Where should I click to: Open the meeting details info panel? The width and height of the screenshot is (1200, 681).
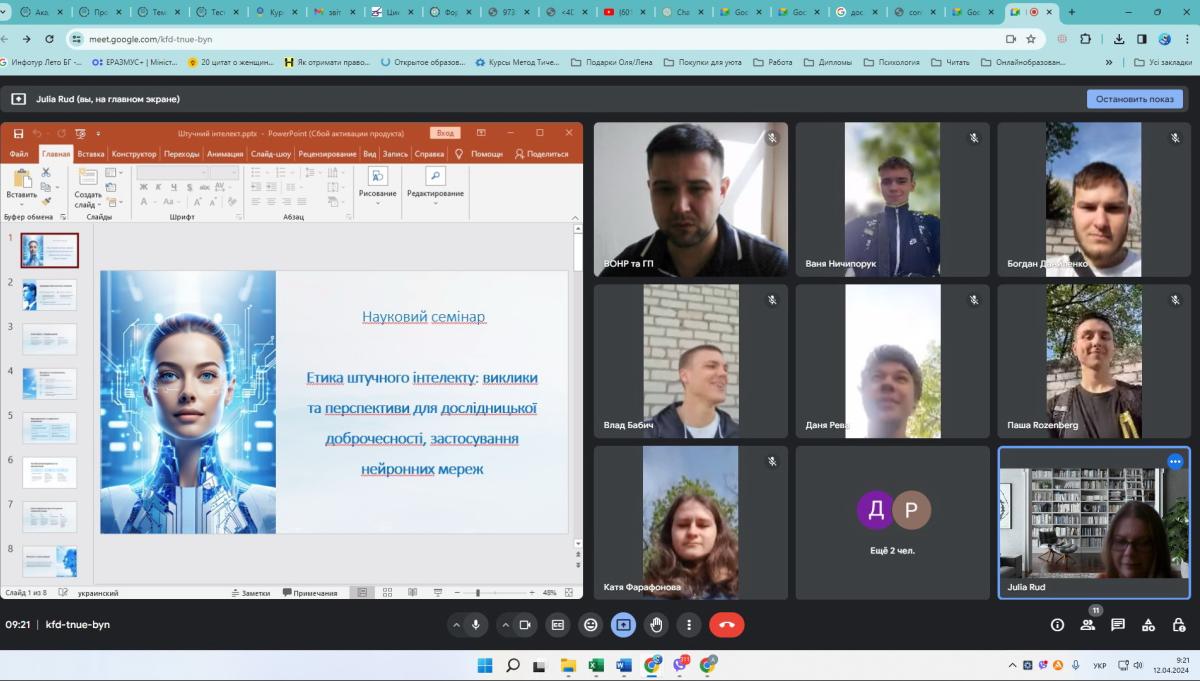1057,625
